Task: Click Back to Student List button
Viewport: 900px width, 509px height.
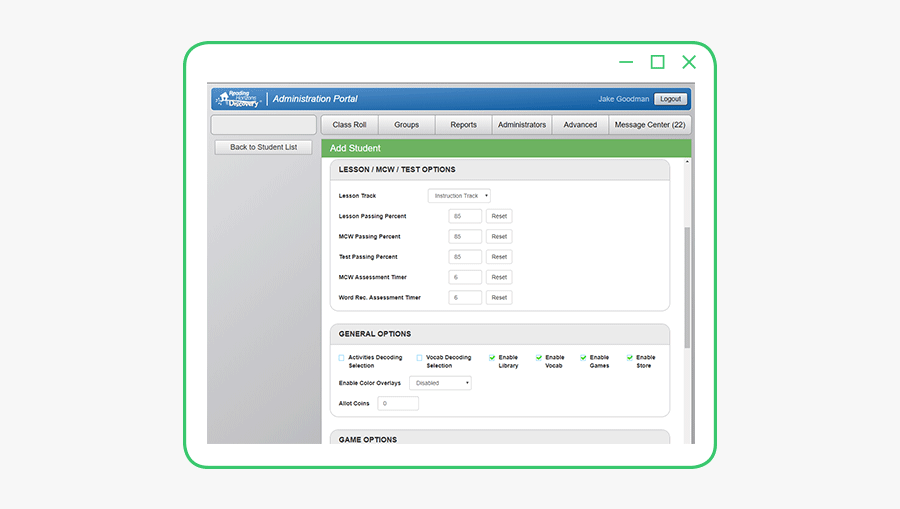Action: click(263, 147)
